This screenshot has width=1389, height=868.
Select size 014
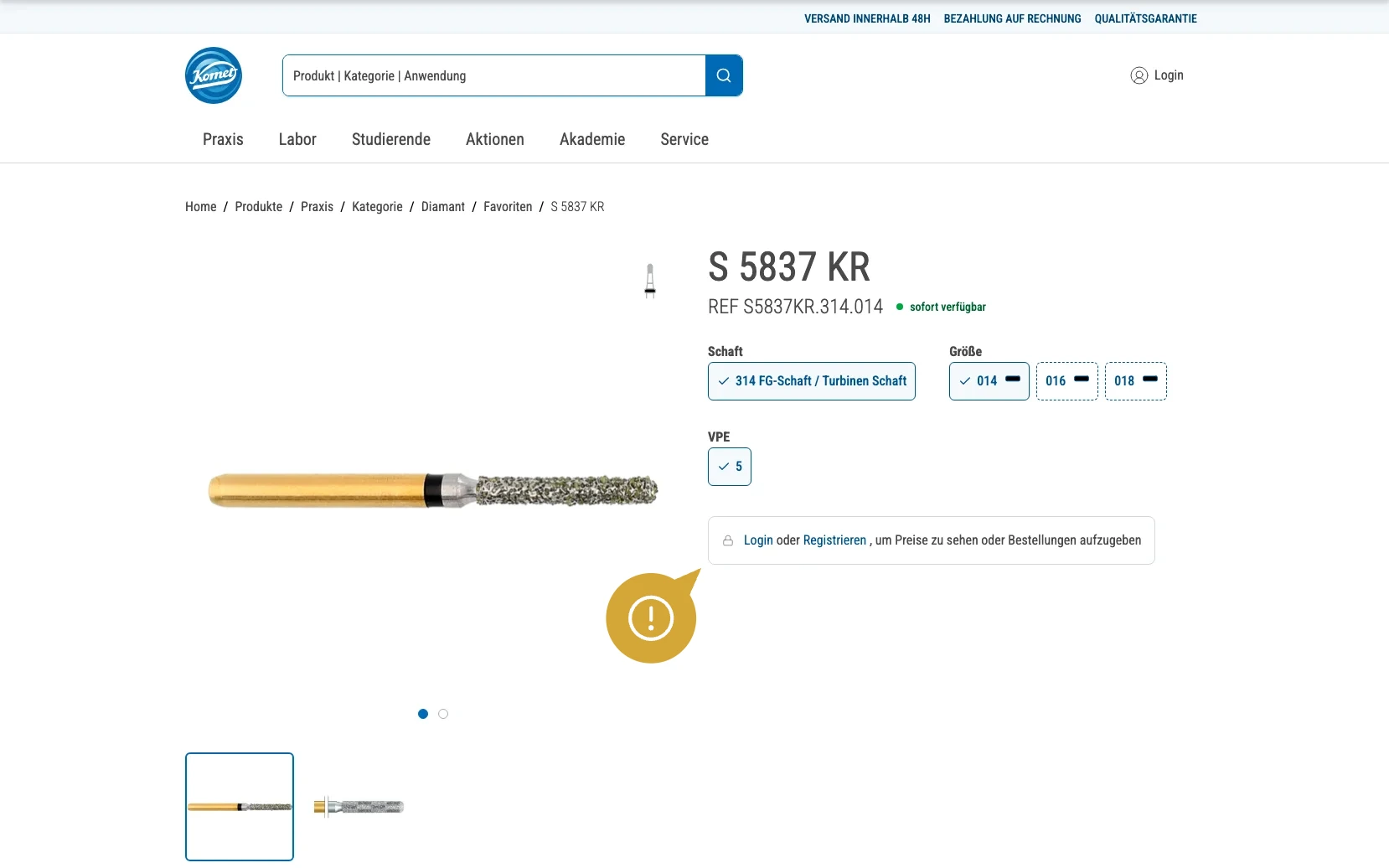click(x=989, y=381)
